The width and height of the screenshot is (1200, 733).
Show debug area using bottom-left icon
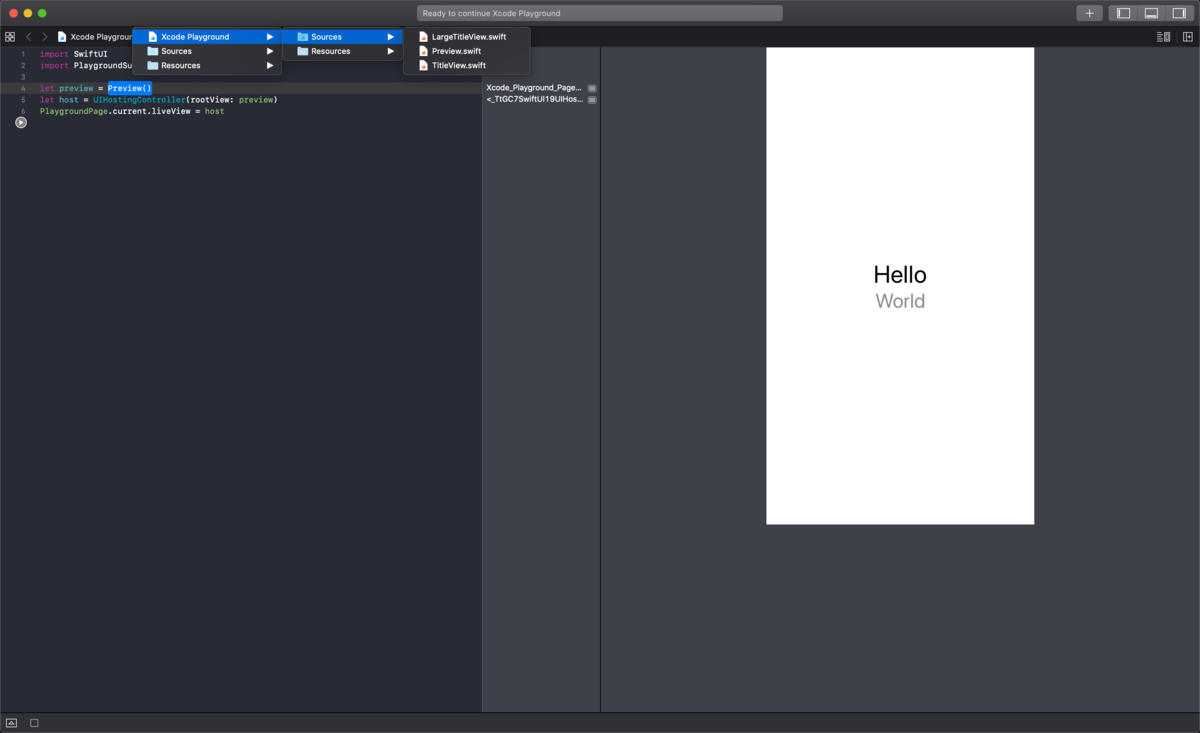tap(12, 723)
